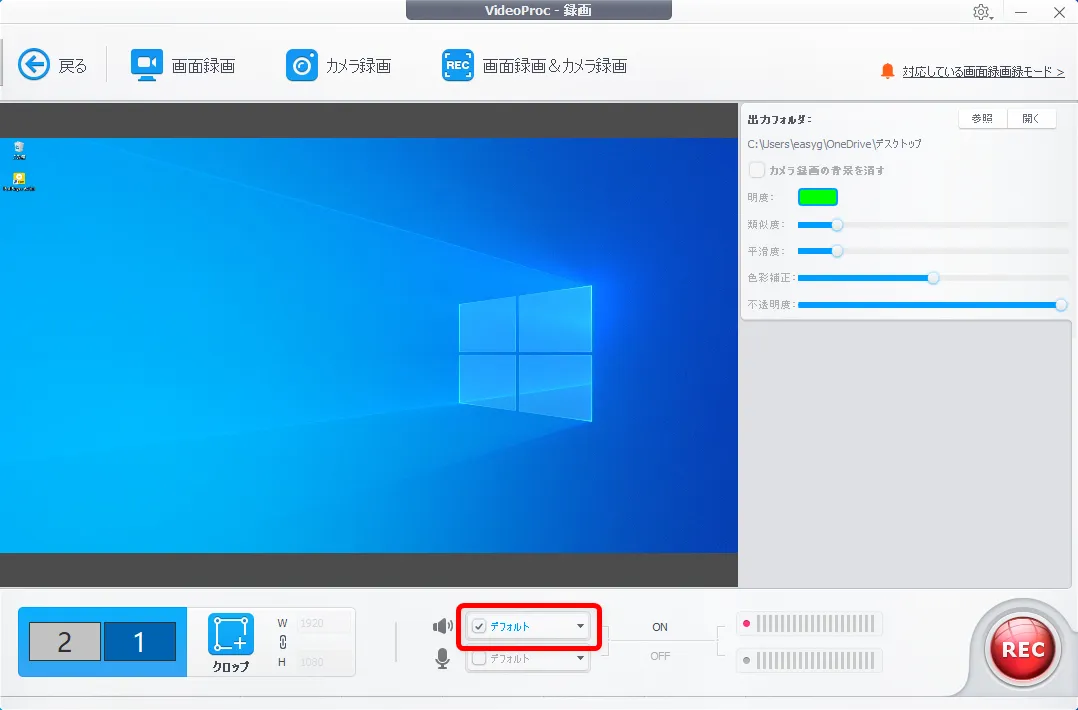Image resolution: width=1078 pixels, height=710 pixels.
Task: Click the speaker audio icon
Action: [x=442, y=625]
